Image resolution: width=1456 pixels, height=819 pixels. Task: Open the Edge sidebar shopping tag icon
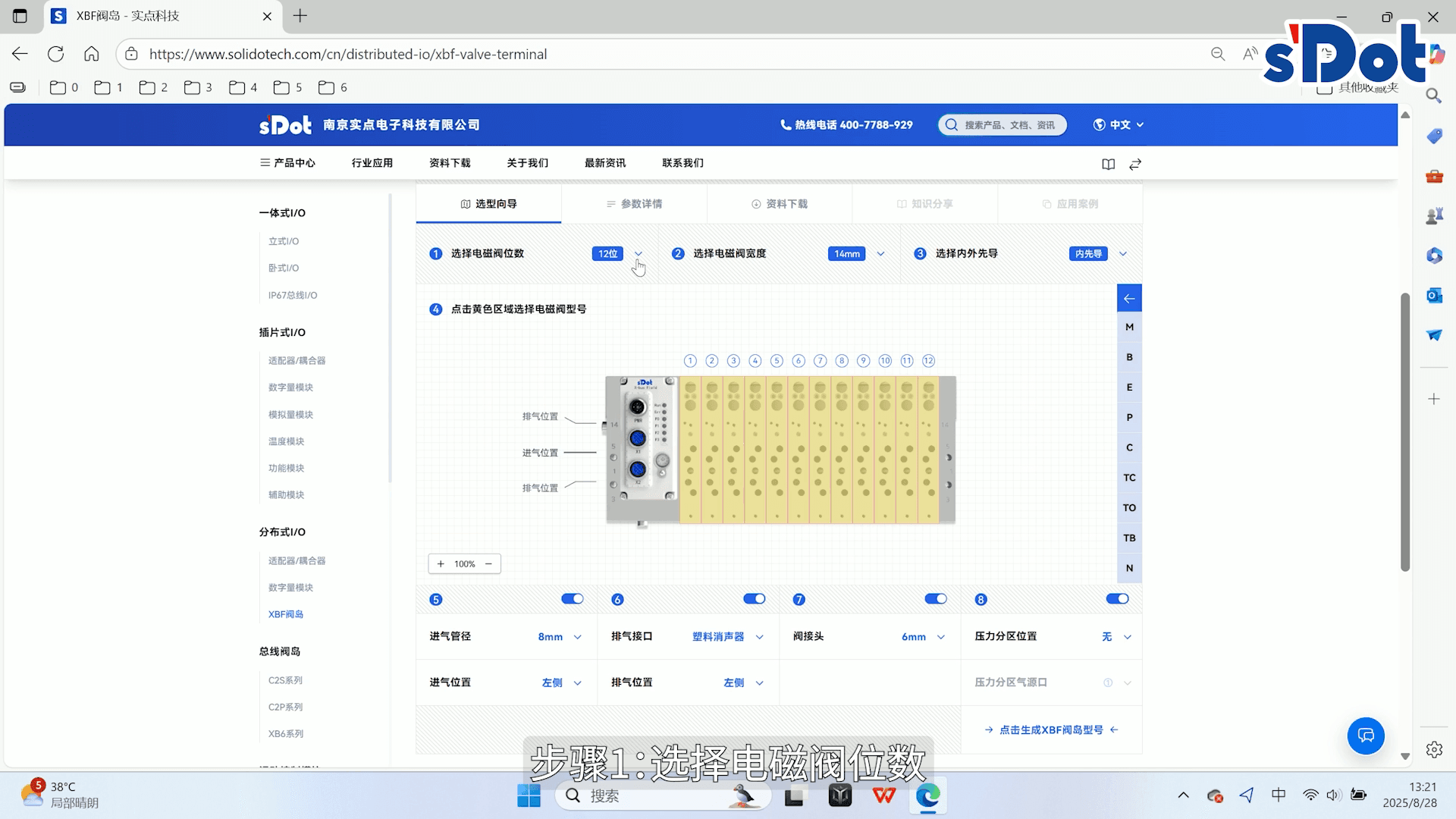coord(1434,136)
